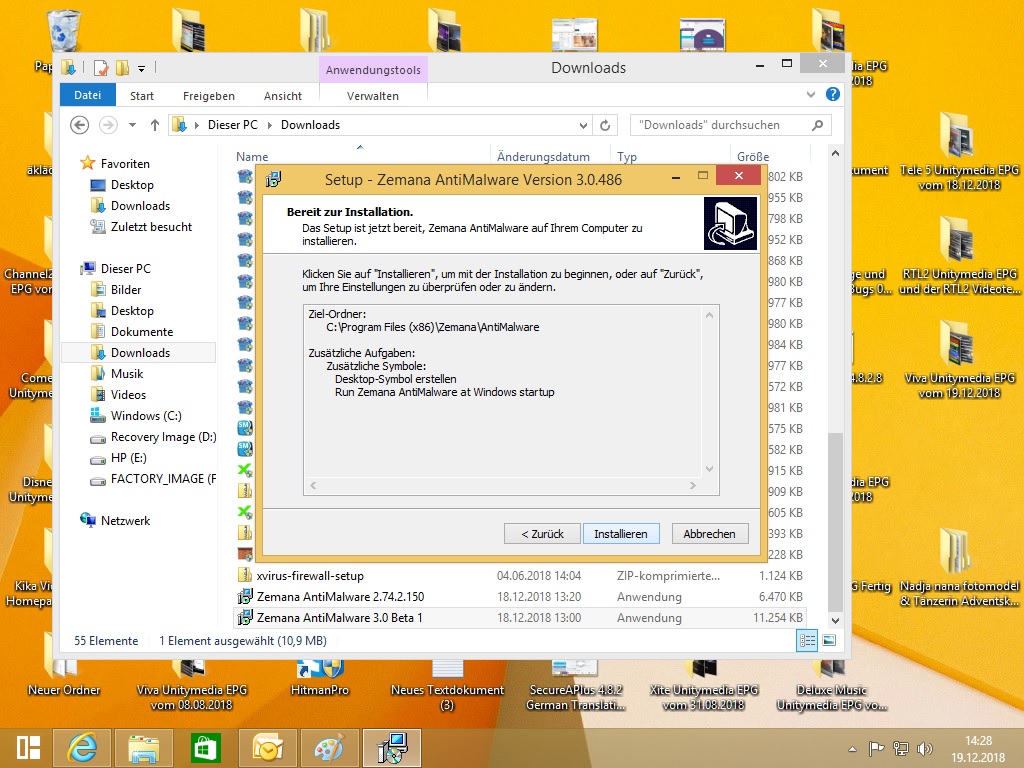Open the Windows Start button

(28, 748)
